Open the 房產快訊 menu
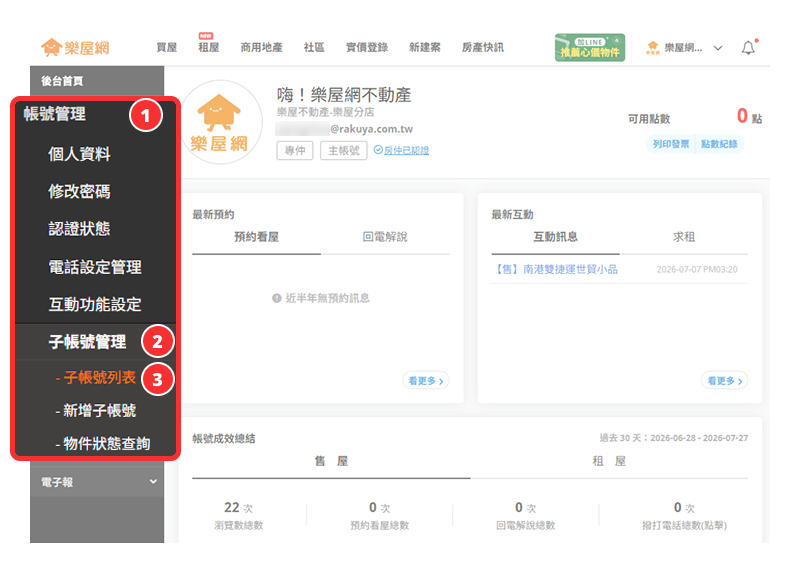Image resolution: width=800 pixels, height=584 pixels. pyautogui.click(x=483, y=47)
